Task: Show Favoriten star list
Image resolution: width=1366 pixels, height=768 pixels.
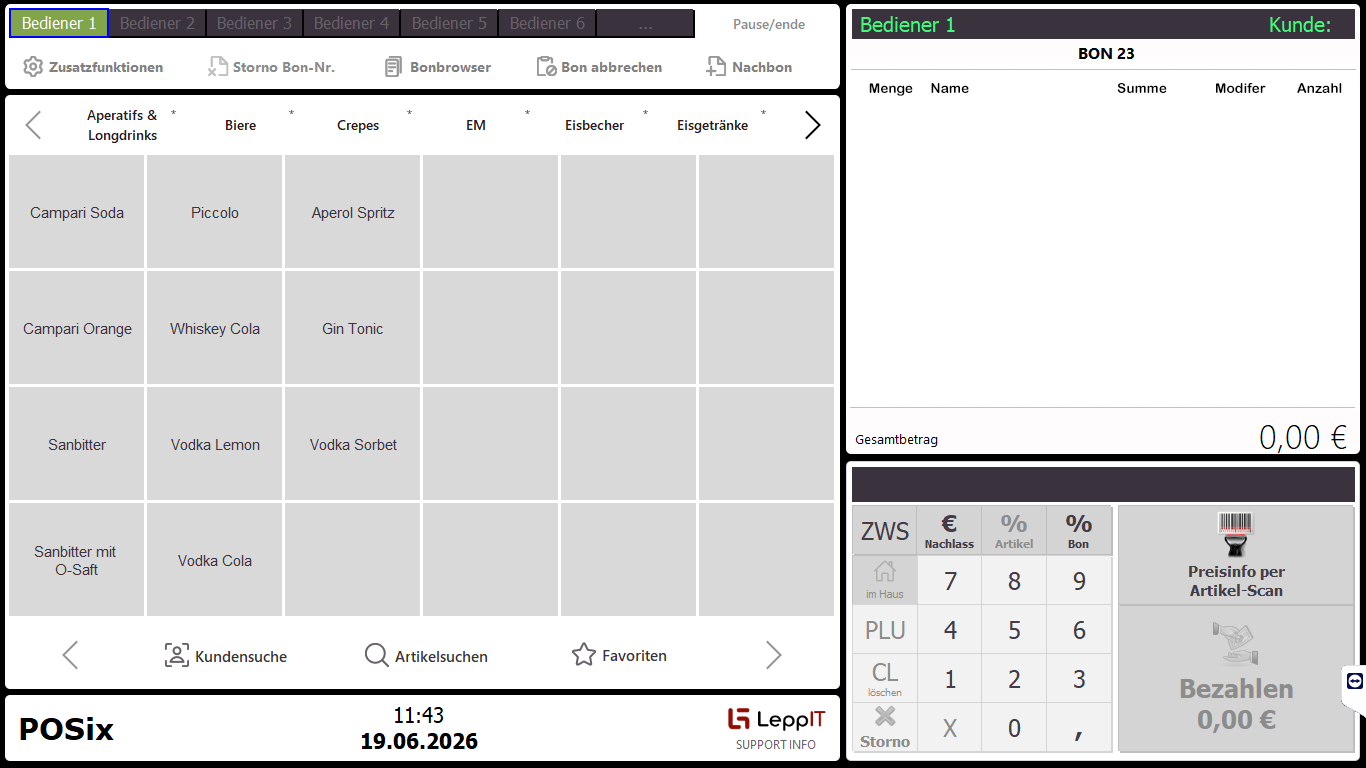Action: [x=619, y=655]
